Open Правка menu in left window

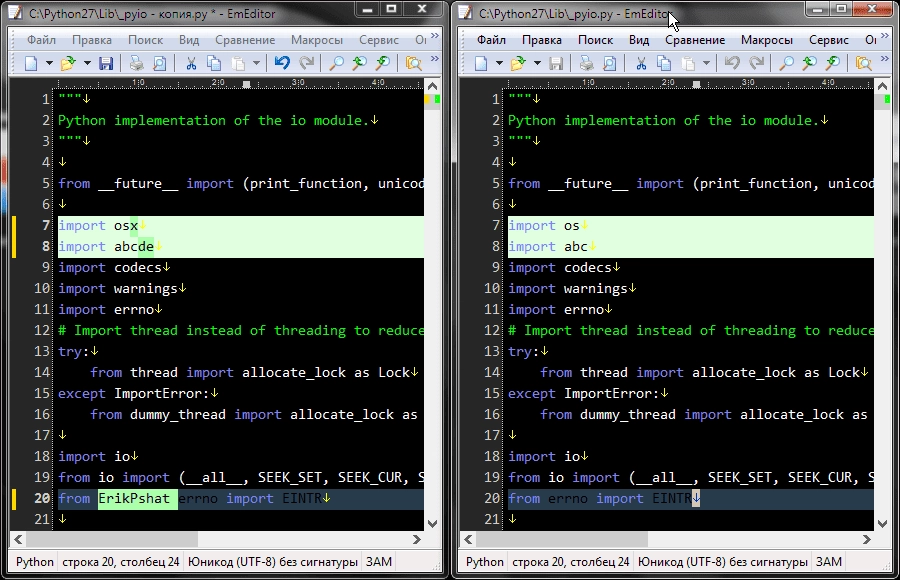point(92,40)
